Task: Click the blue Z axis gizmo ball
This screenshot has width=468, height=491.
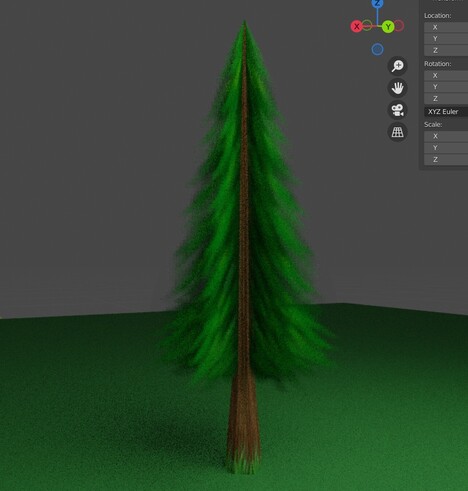Action: coord(377,3)
